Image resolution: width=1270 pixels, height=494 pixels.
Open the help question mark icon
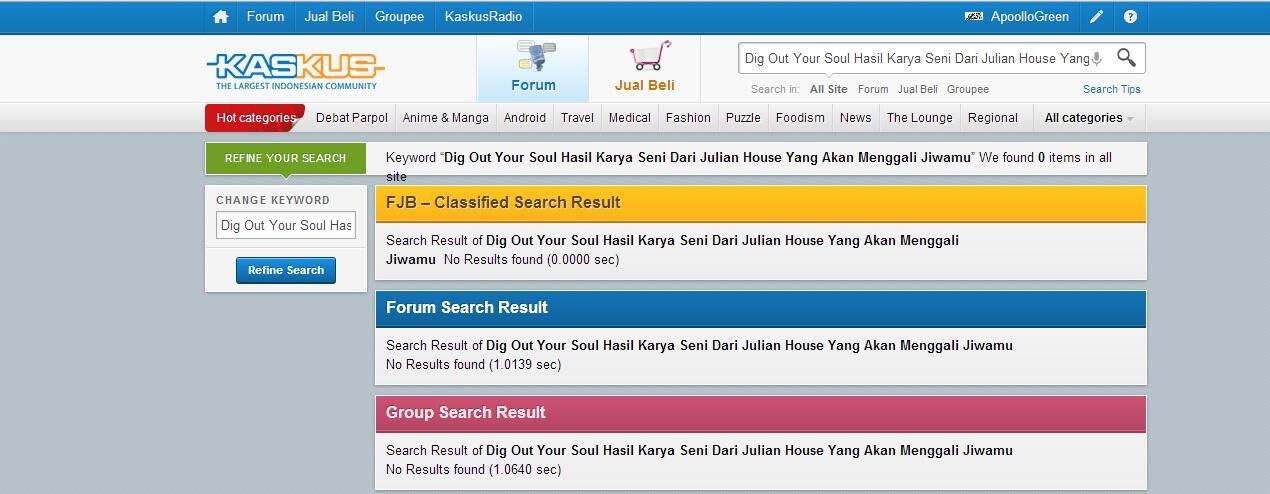[x=1130, y=17]
